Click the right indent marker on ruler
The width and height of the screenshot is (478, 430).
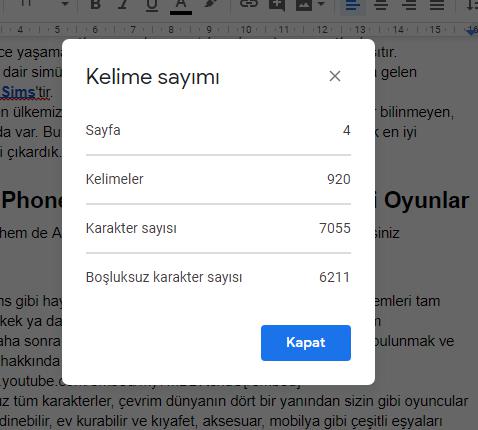[x=472, y=31]
